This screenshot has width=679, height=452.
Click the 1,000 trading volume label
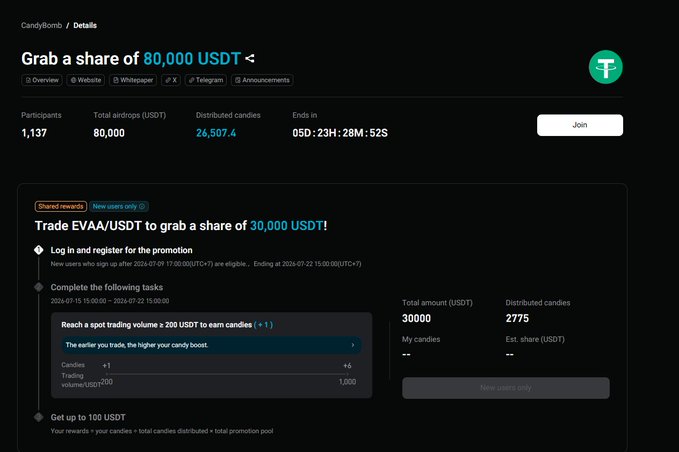tap(347, 382)
